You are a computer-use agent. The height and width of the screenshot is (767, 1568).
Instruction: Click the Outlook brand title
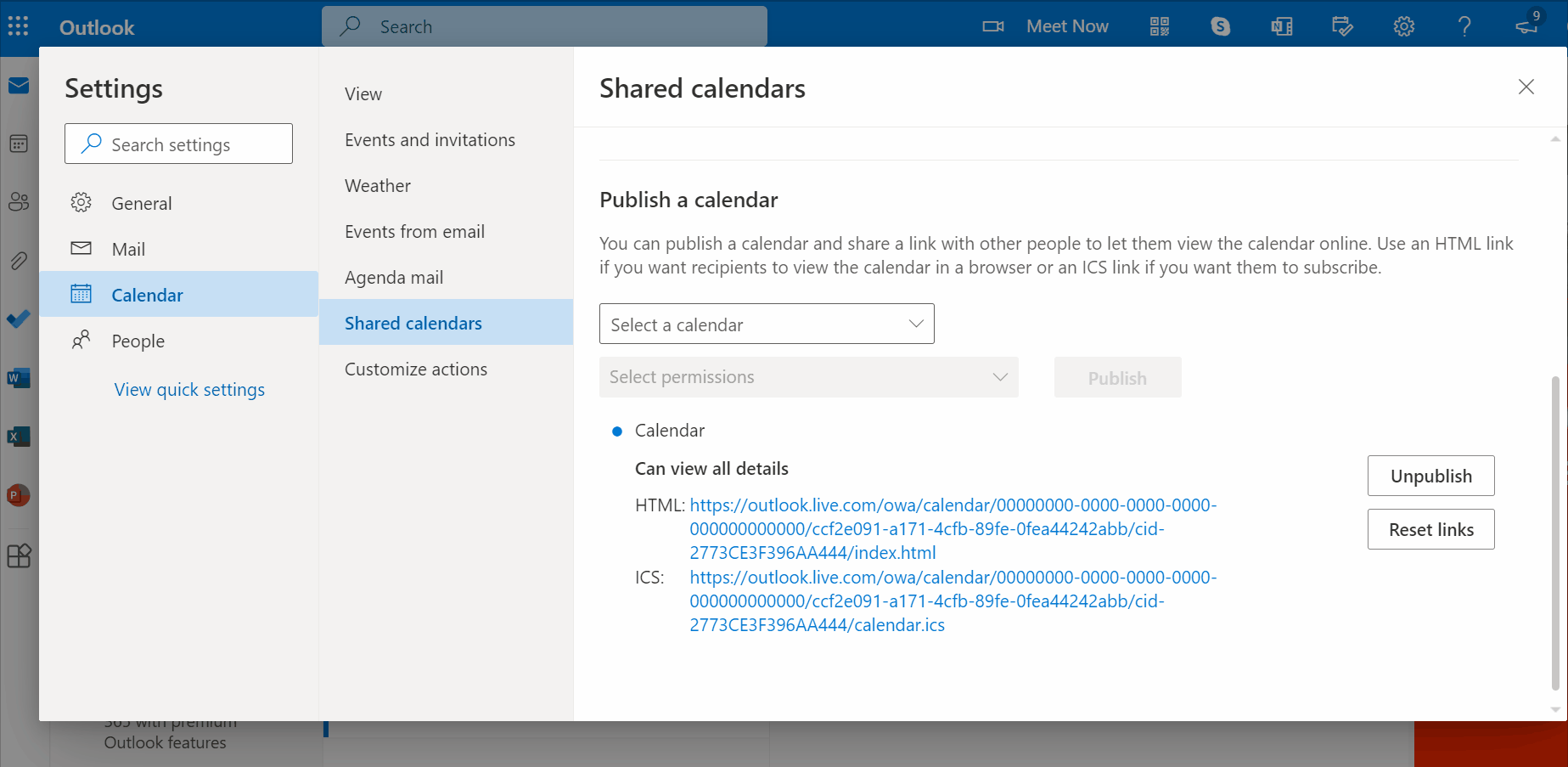pyautogui.click(x=97, y=27)
